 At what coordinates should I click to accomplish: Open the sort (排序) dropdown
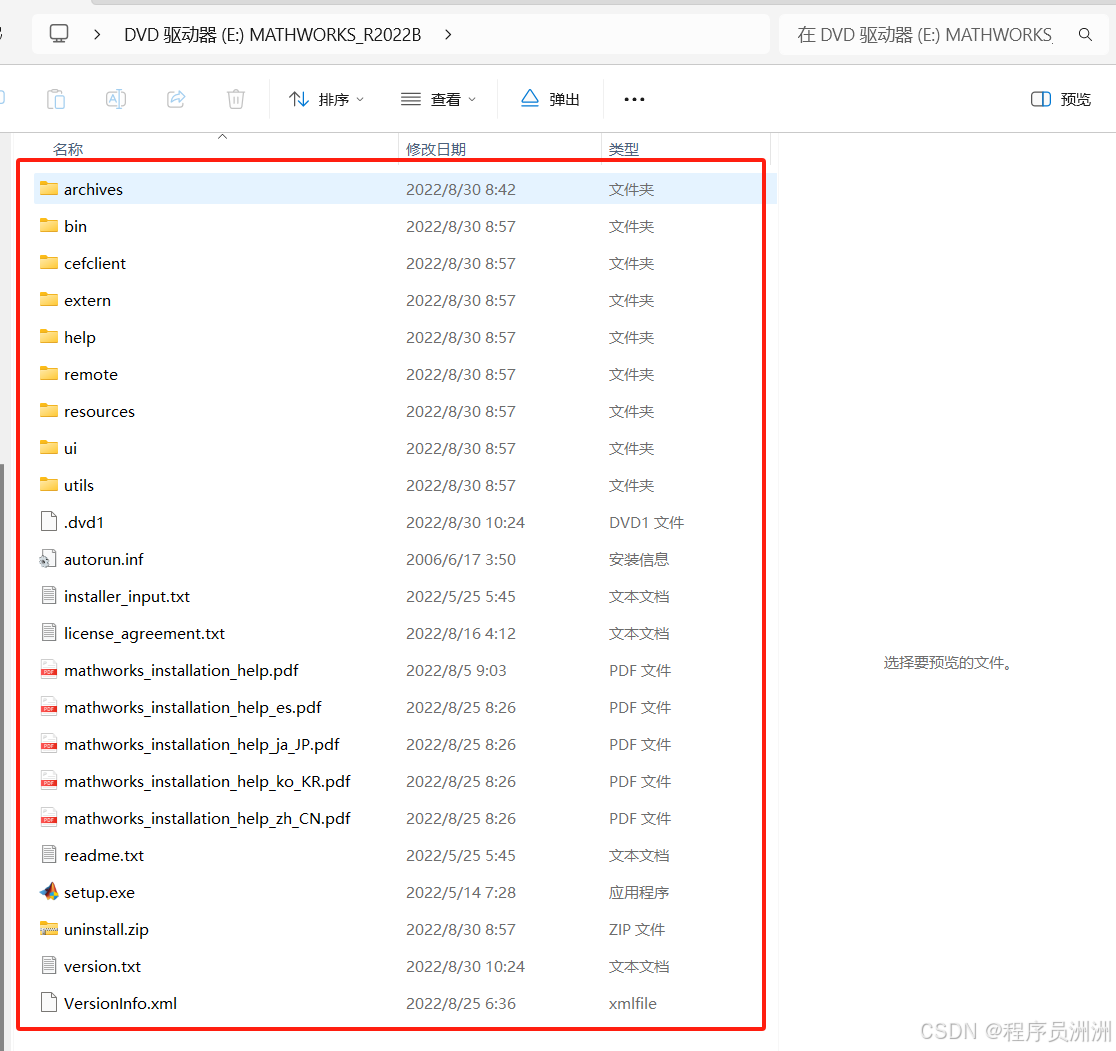point(327,100)
